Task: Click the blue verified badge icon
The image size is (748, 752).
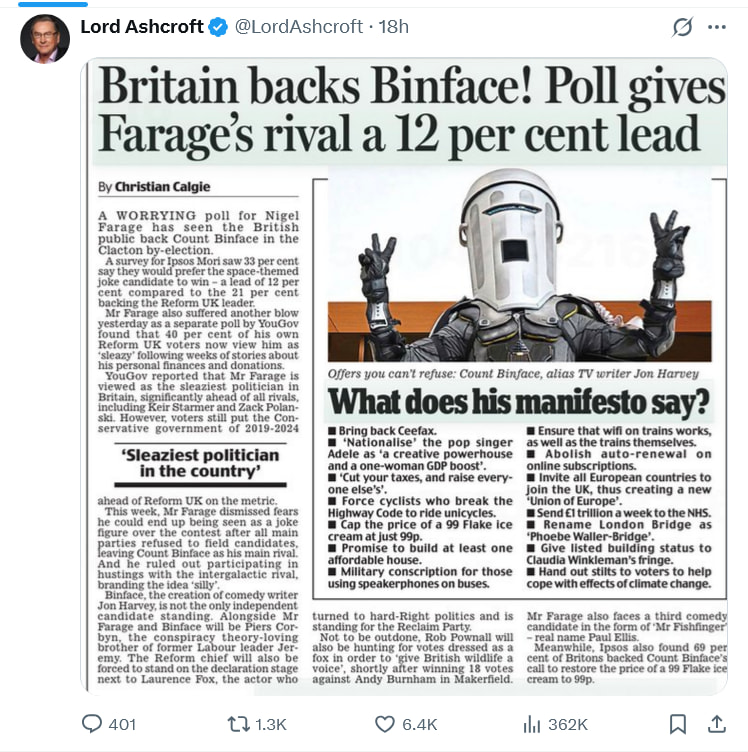Action: pos(218,27)
